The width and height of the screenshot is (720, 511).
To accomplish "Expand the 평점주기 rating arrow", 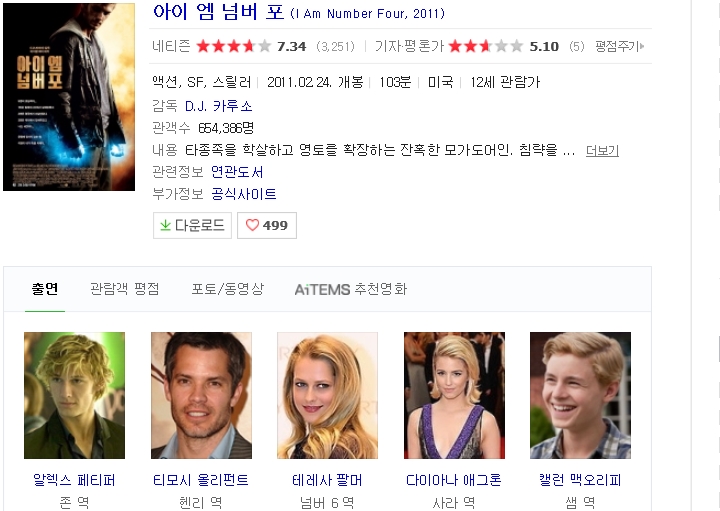I will (641, 46).
